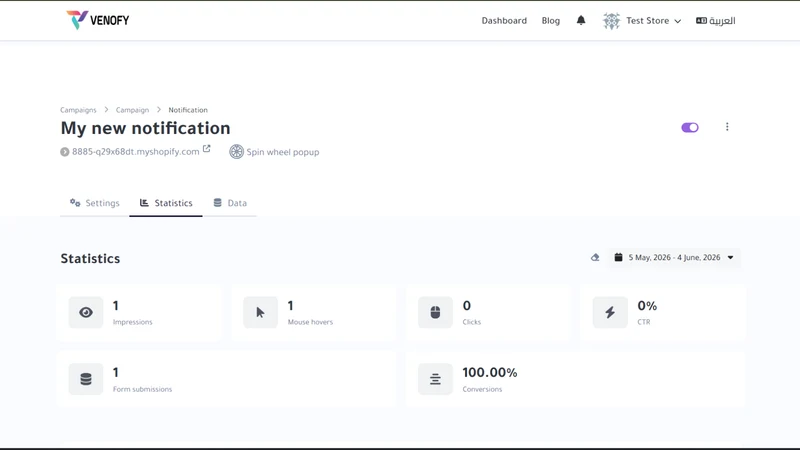Click the Spin wheel popup icon
Viewport: 800px width, 450px height.
point(236,152)
